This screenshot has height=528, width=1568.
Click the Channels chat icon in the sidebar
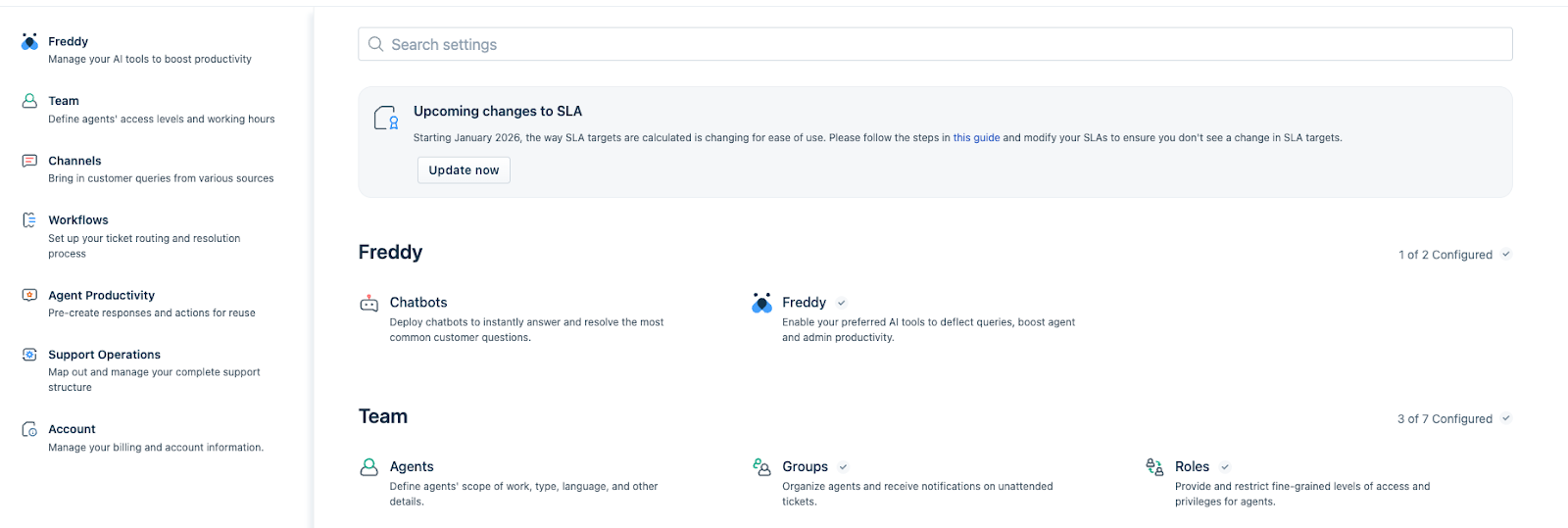[x=29, y=161]
